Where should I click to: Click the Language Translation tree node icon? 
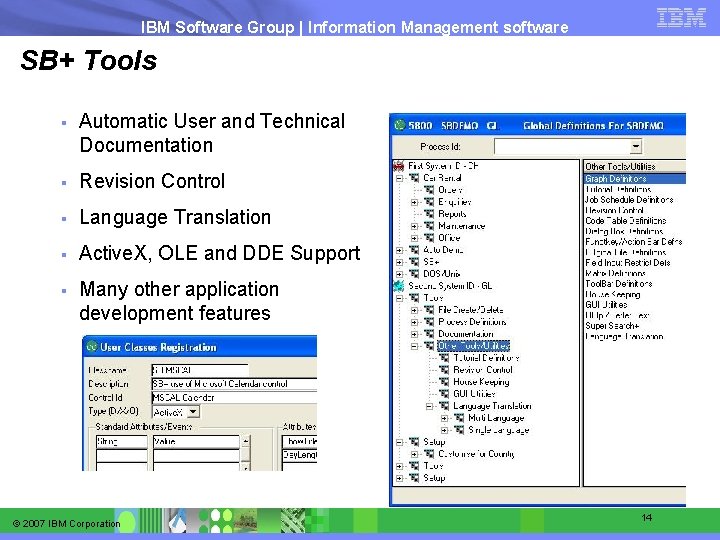click(x=444, y=405)
